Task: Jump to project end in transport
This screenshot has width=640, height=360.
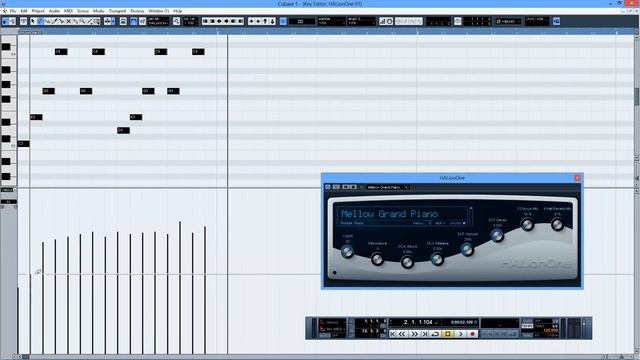Action: pyautogui.click(x=424, y=333)
